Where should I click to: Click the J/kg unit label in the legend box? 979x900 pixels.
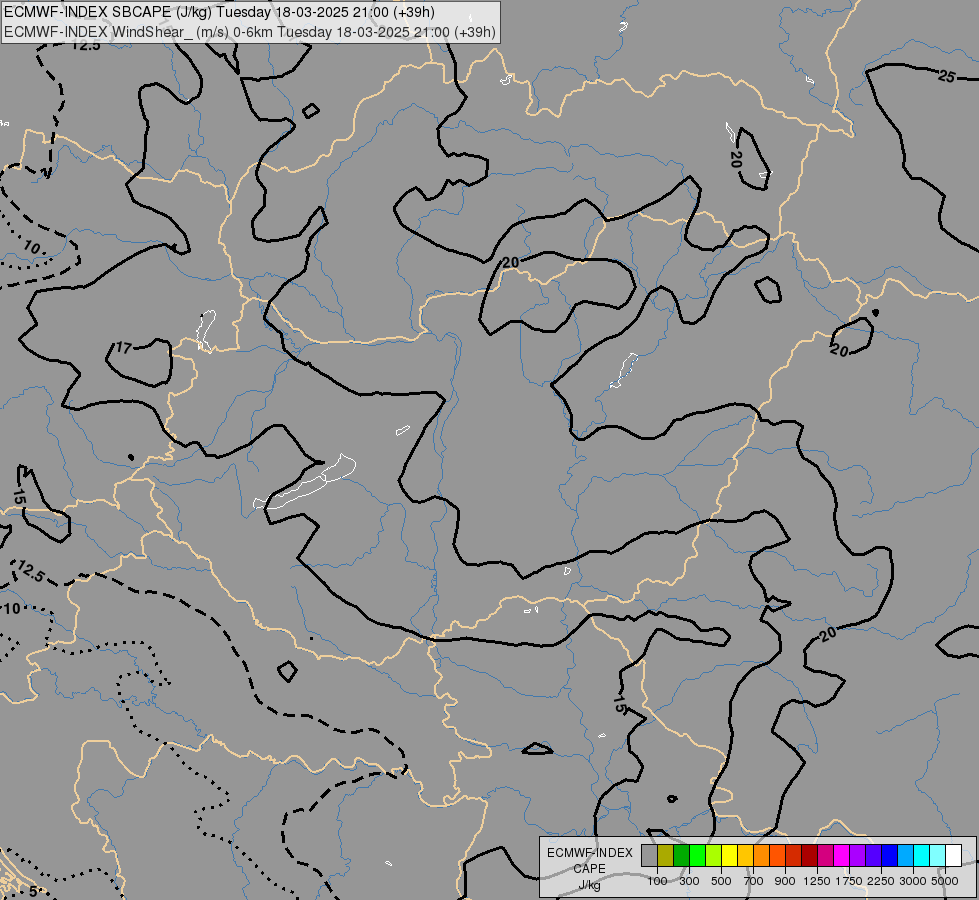tap(589, 886)
